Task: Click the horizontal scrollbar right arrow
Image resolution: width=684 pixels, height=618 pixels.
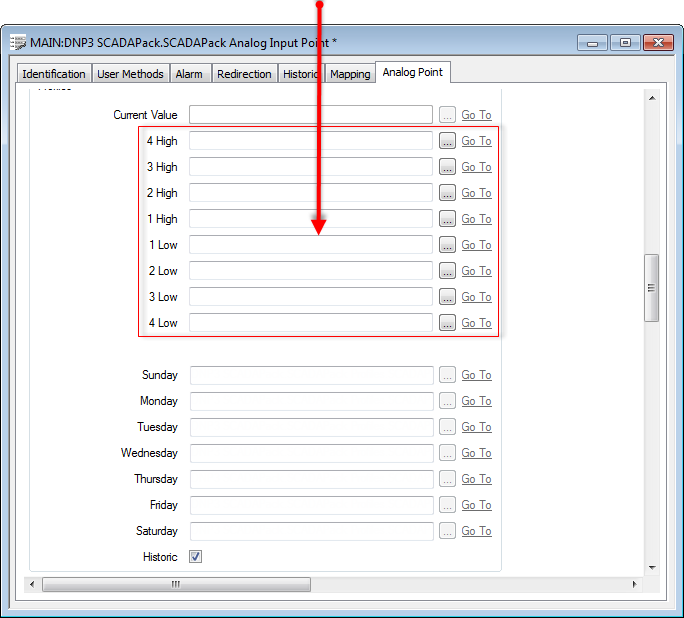Action: tap(634, 584)
